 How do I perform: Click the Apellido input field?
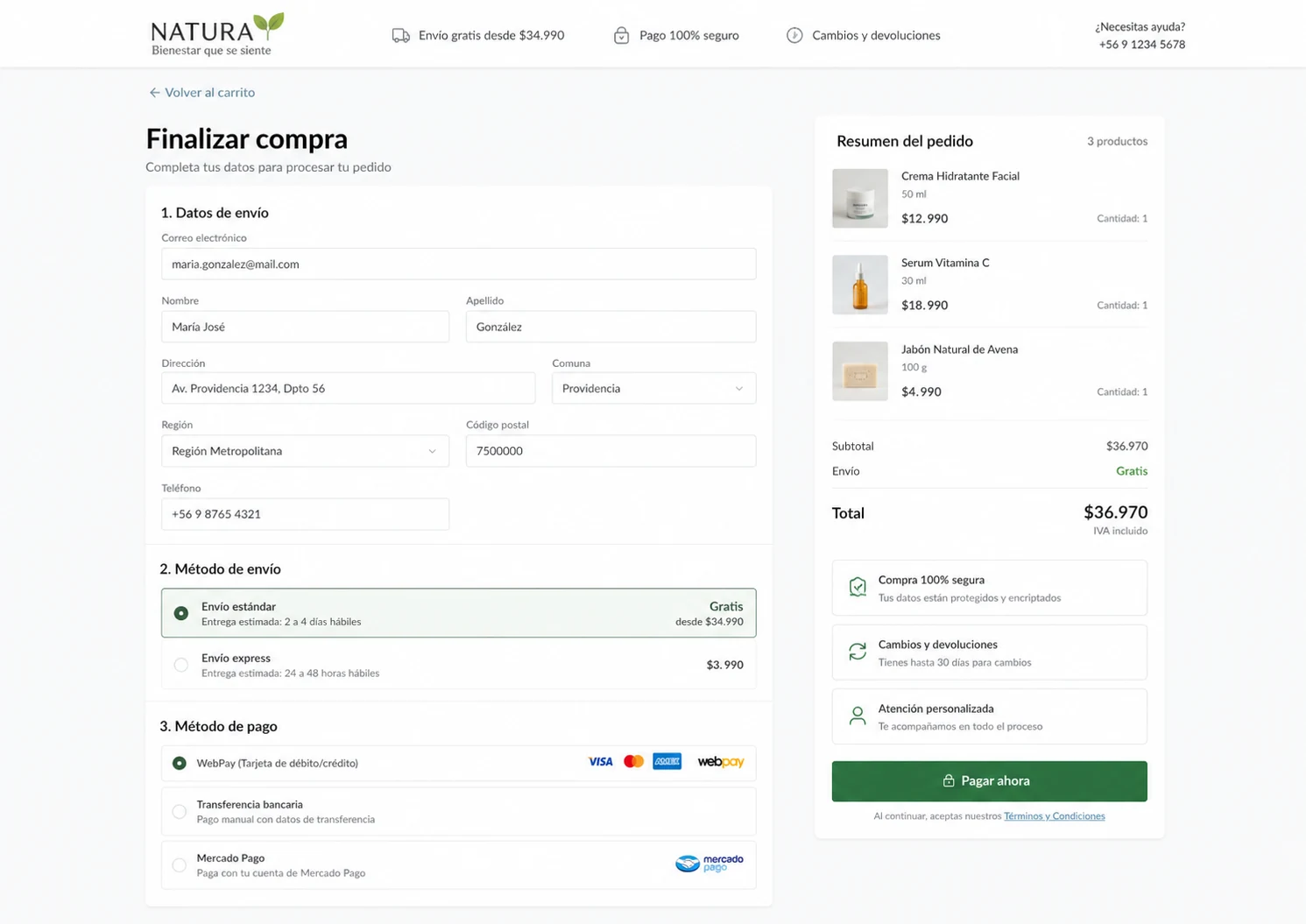point(611,327)
